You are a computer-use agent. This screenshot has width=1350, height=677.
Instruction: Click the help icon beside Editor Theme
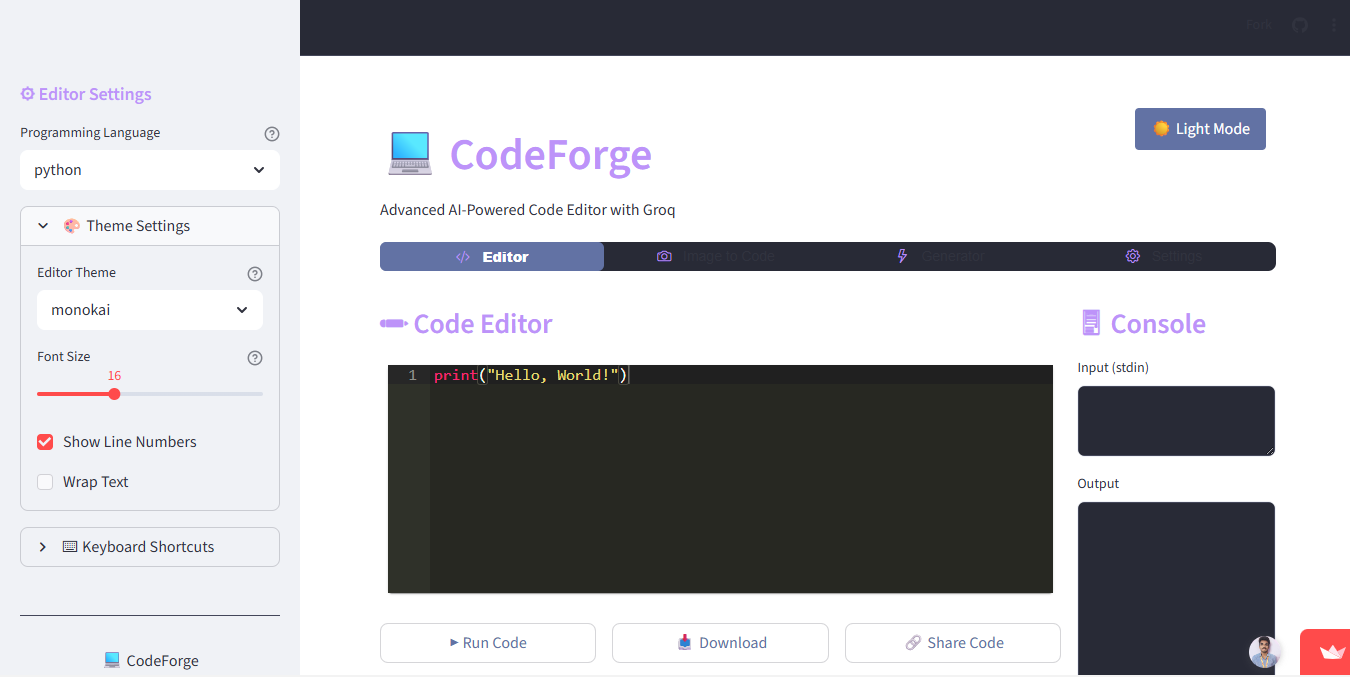click(255, 274)
